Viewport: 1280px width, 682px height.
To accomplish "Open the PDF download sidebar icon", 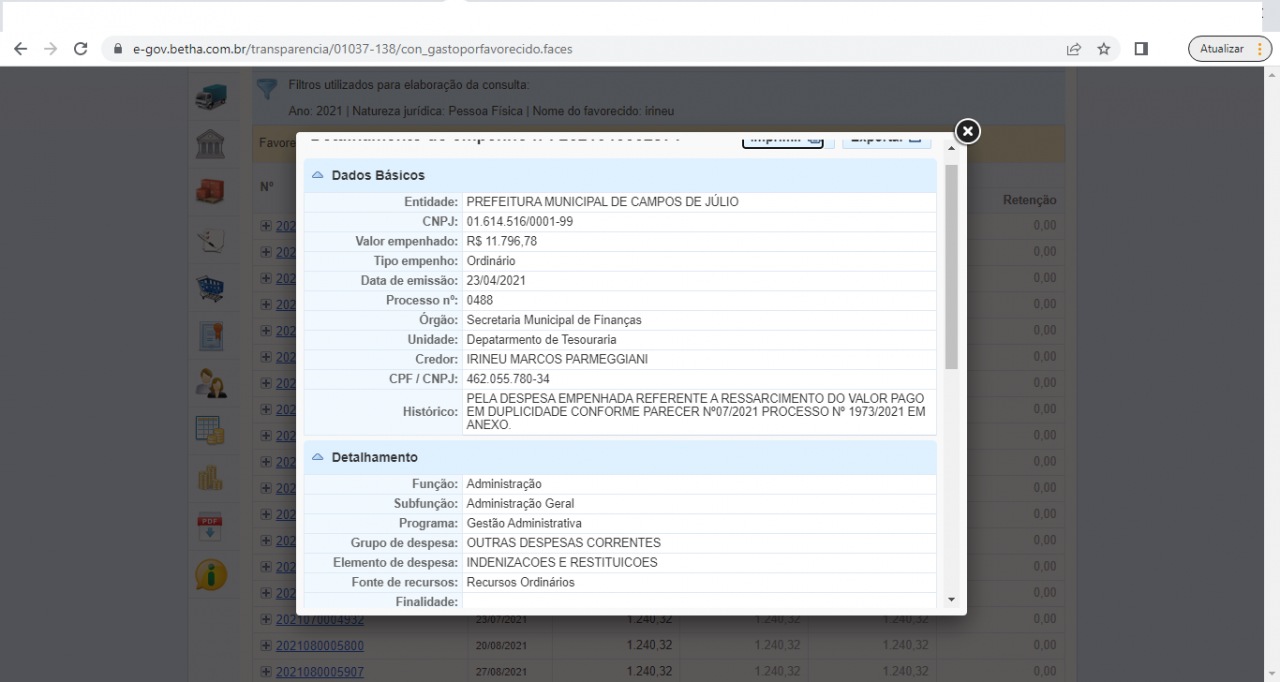I will click(210, 526).
